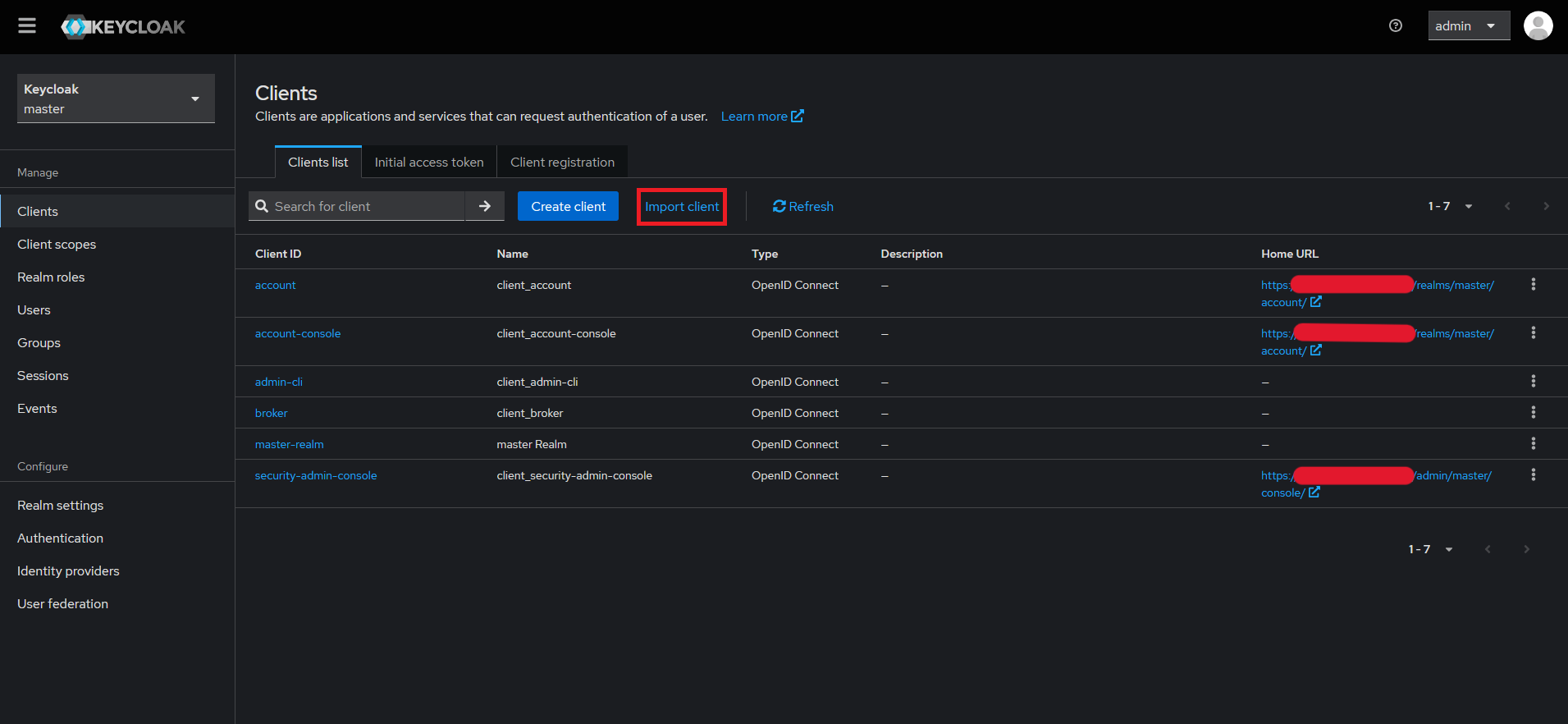1568x724 pixels.
Task: Click the Description column header
Action: [x=912, y=254]
